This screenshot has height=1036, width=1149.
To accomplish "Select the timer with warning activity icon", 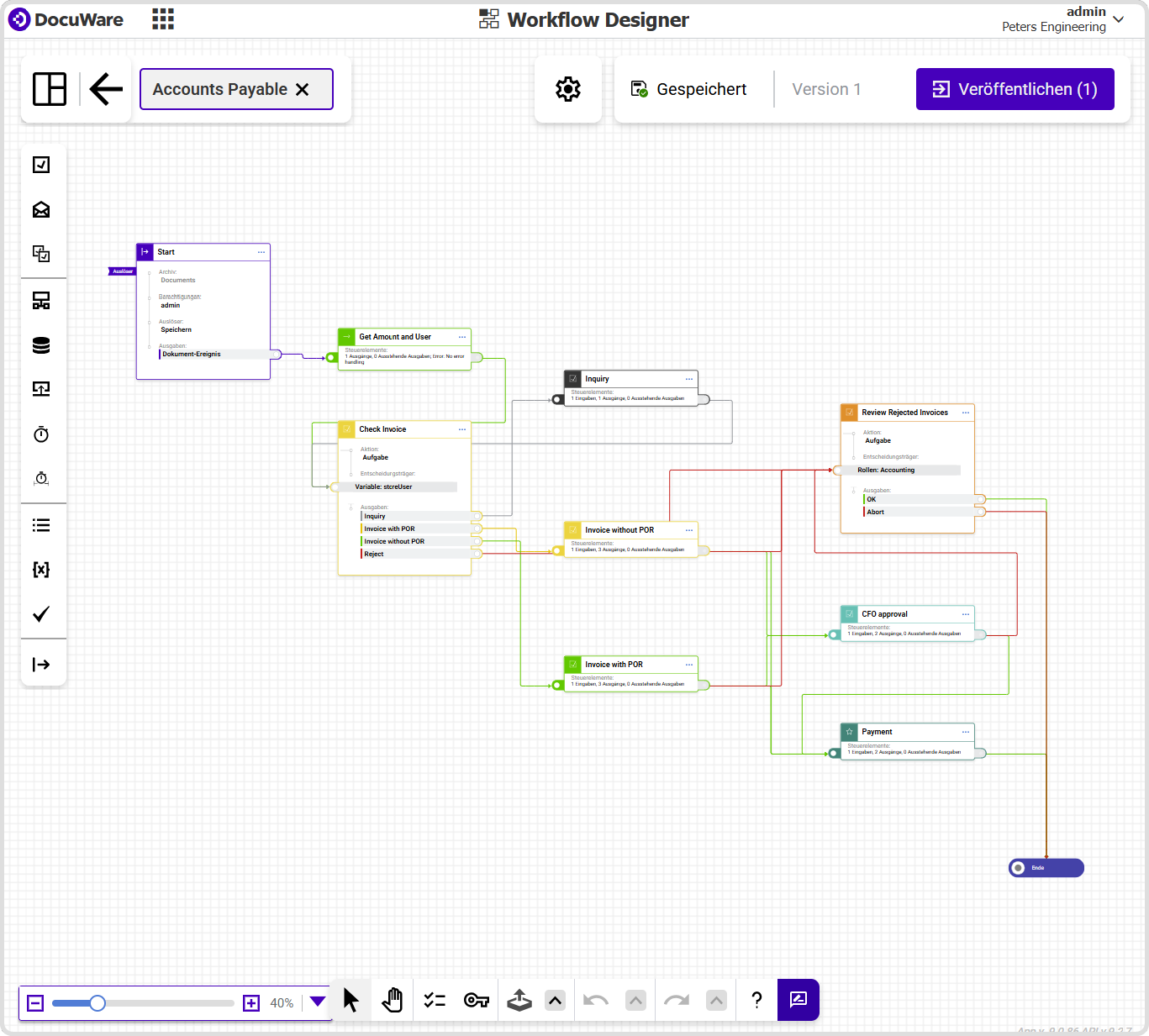I will tap(41, 478).
